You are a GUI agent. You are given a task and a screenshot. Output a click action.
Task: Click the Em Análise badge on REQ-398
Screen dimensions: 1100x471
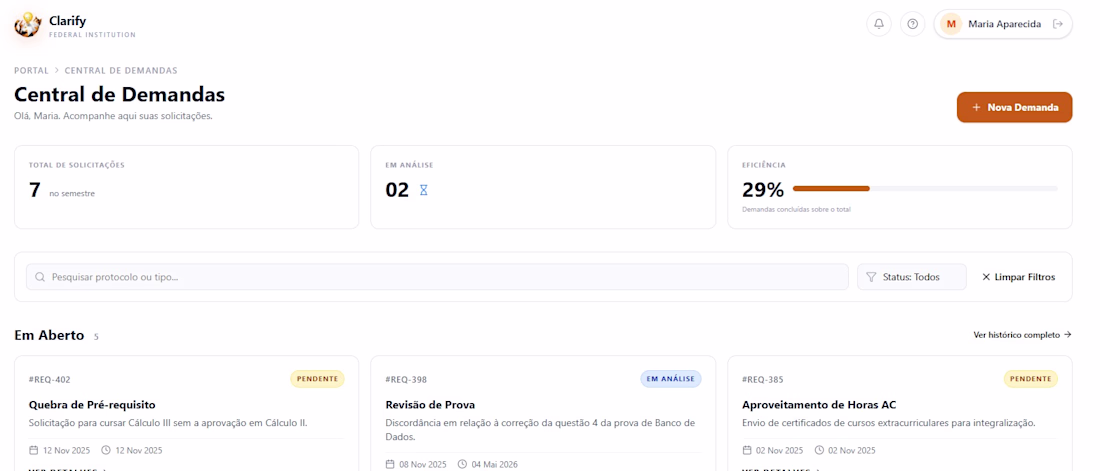[x=671, y=379]
